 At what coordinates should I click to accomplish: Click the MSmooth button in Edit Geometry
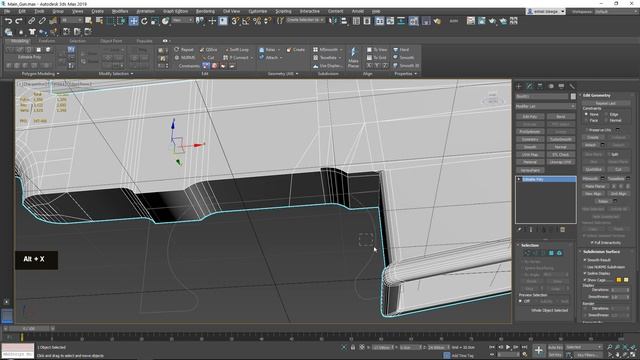pyautogui.click(x=591, y=178)
